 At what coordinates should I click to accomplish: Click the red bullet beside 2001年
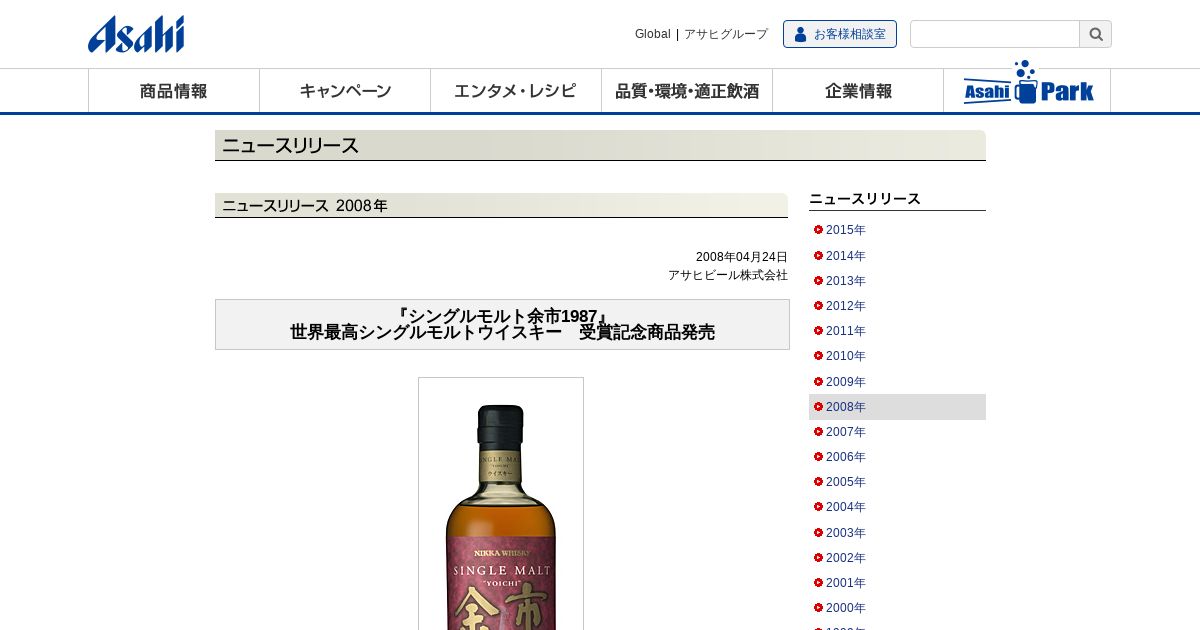[818, 583]
